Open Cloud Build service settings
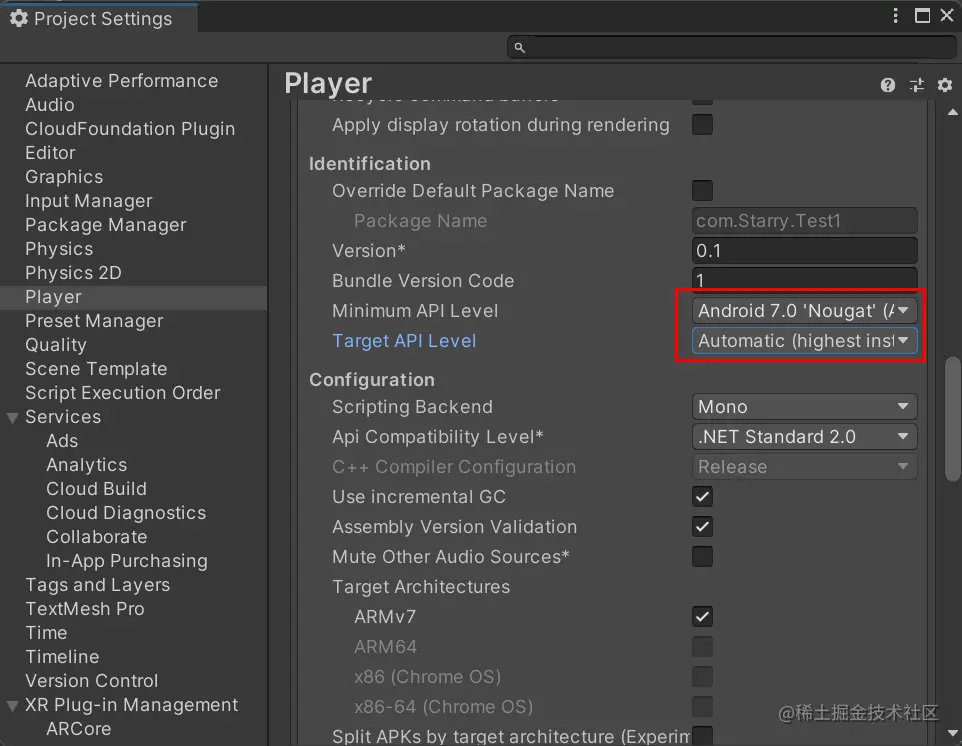This screenshot has height=746, width=962. 96,488
